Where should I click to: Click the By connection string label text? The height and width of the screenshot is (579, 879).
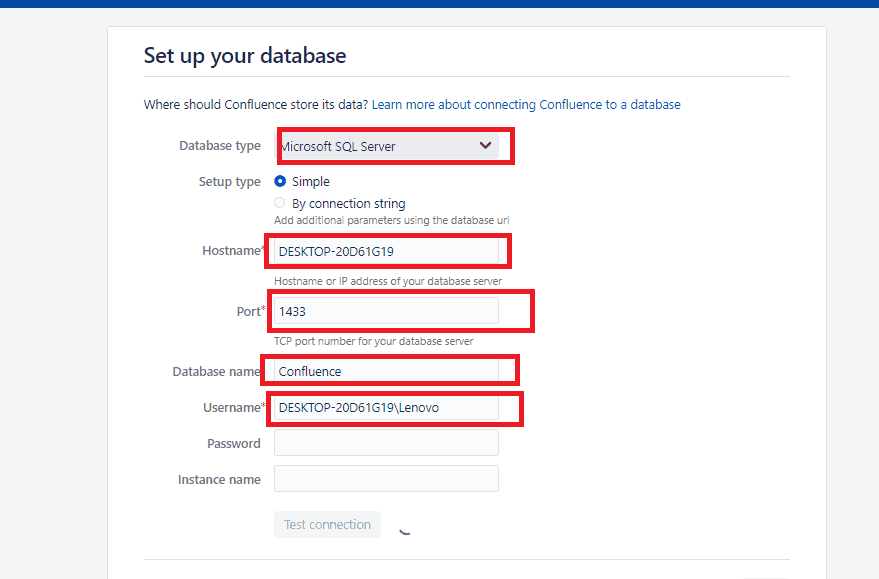(348, 203)
